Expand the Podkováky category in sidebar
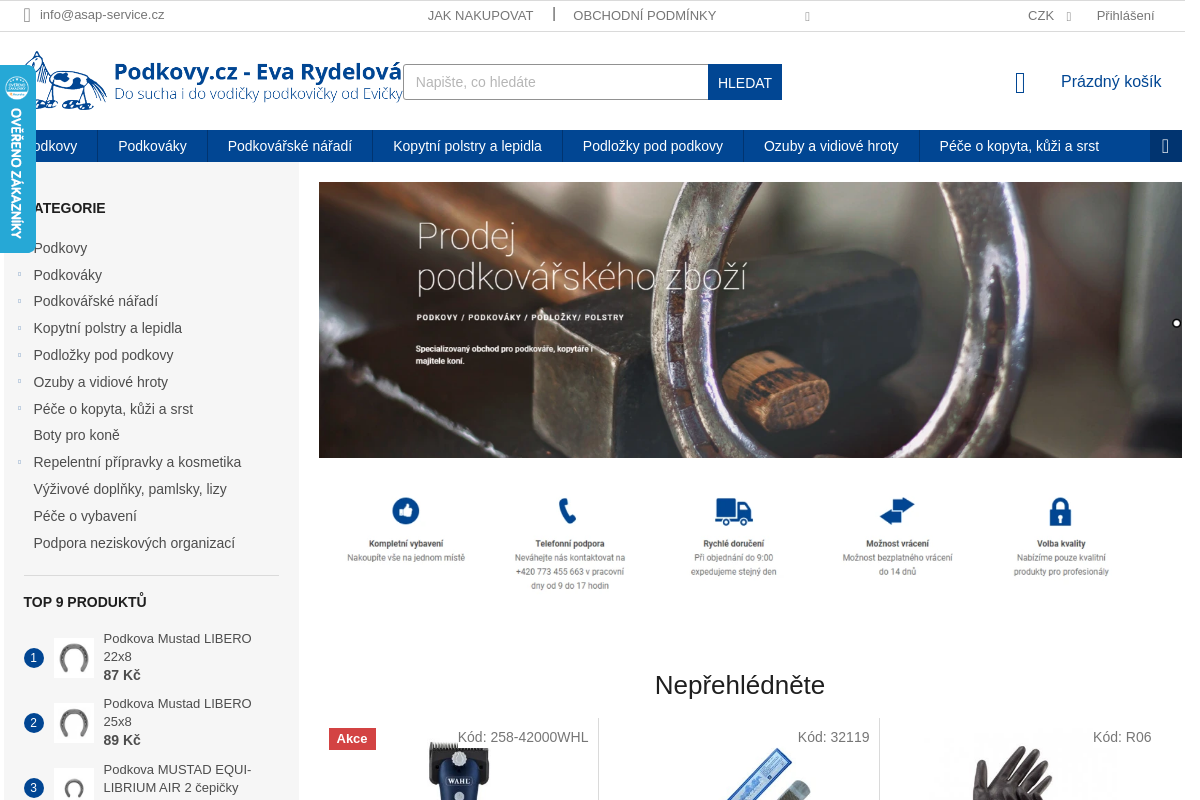The width and height of the screenshot is (1200, 800). (19, 275)
